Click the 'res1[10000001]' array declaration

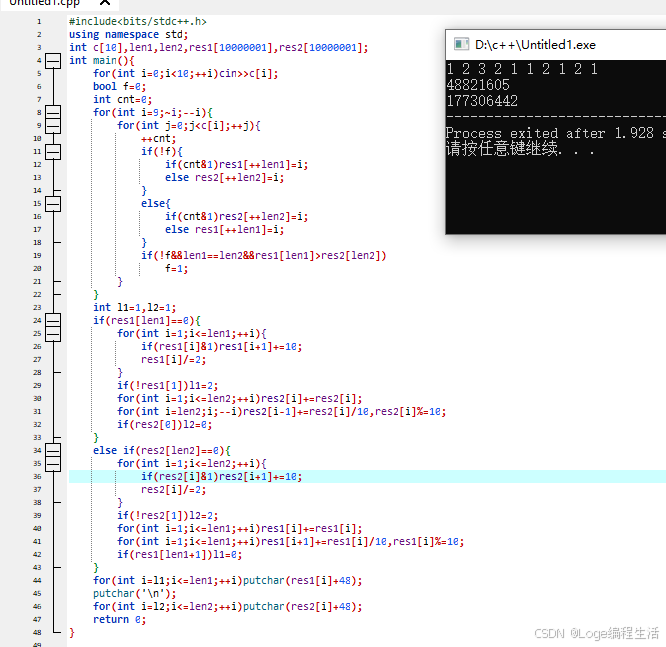(x=230, y=48)
